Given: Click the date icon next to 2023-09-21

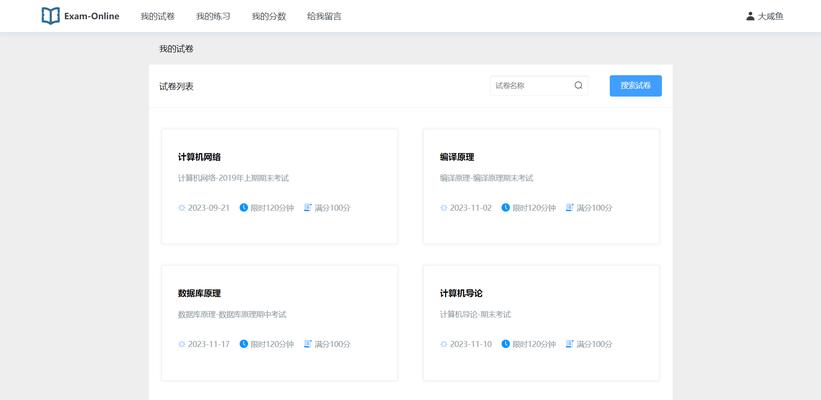Looking at the screenshot, I should pyautogui.click(x=182, y=208).
